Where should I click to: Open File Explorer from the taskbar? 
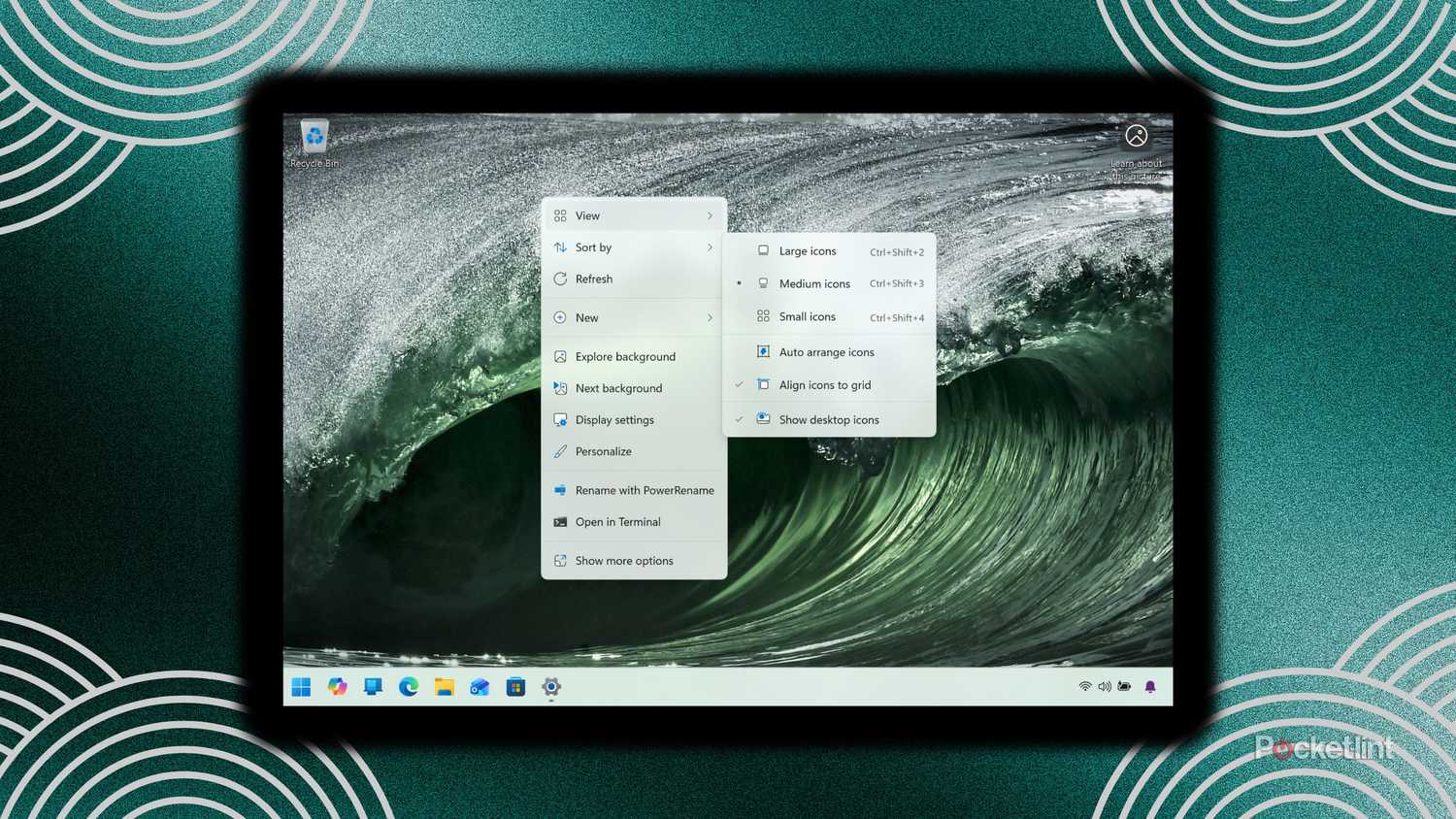[445, 687]
